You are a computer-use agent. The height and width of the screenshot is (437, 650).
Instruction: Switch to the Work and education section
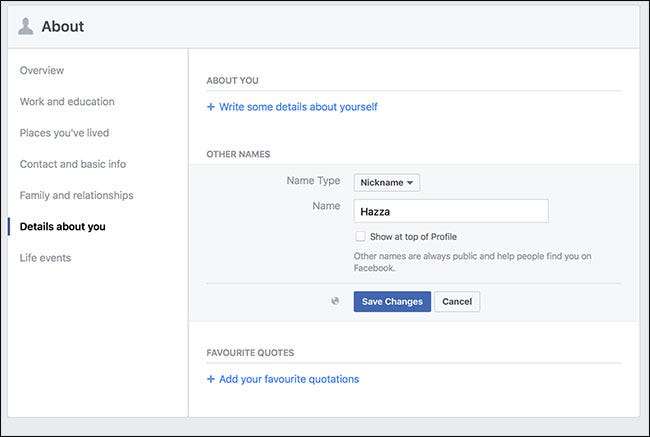(x=67, y=101)
